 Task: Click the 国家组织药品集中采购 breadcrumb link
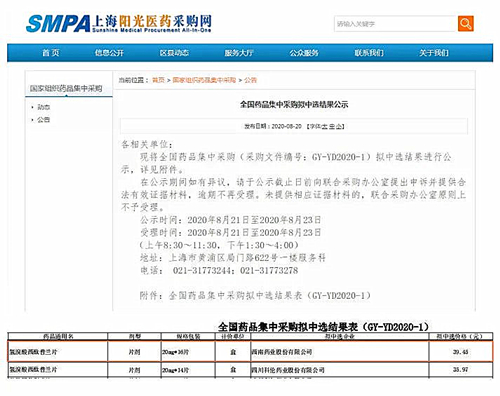click(x=204, y=80)
